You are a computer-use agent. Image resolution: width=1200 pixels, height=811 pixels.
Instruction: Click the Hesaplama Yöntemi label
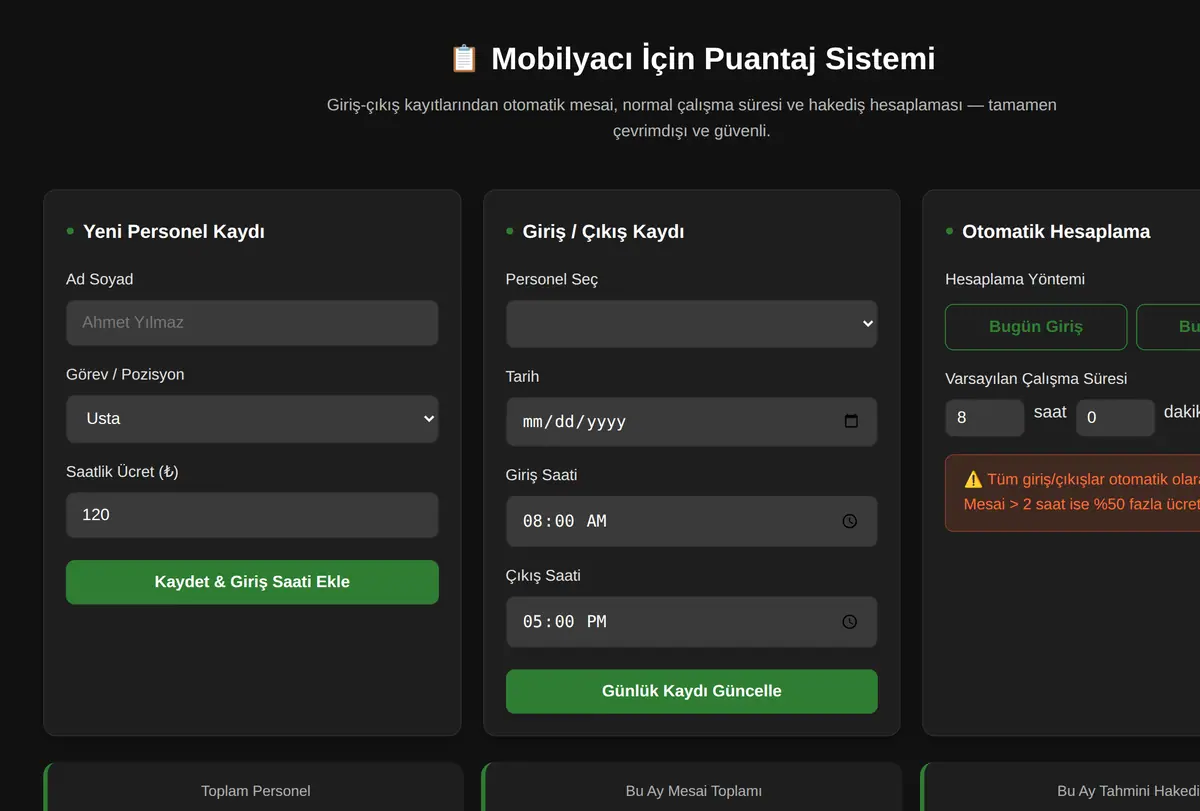1015,279
